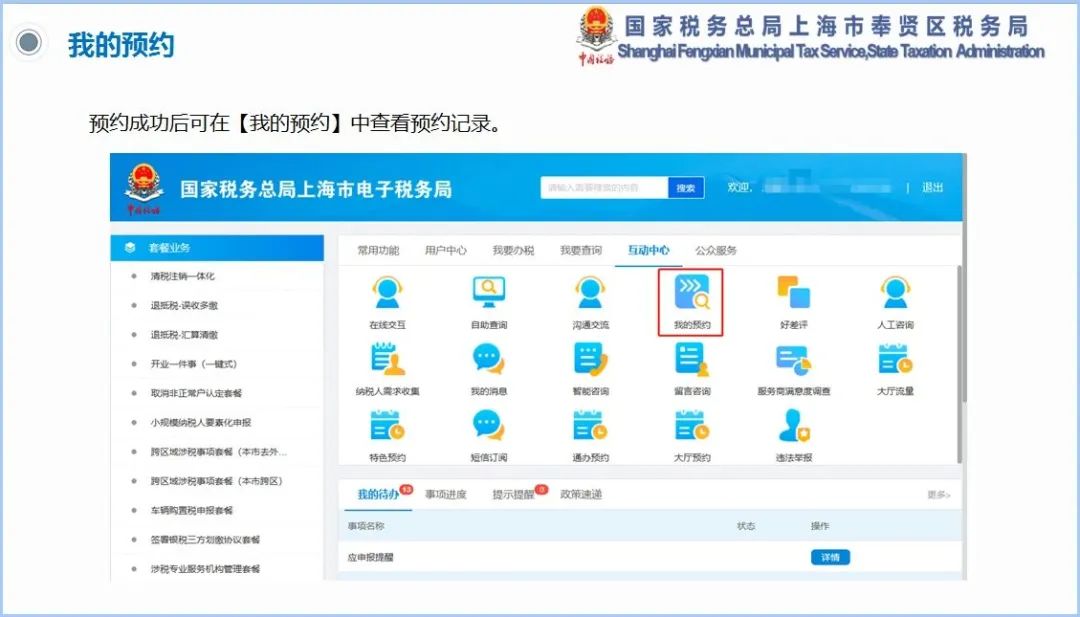The height and width of the screenshot is (617, 1080).
Task: Switch to the 政策速递 tab
Action: 581,494
